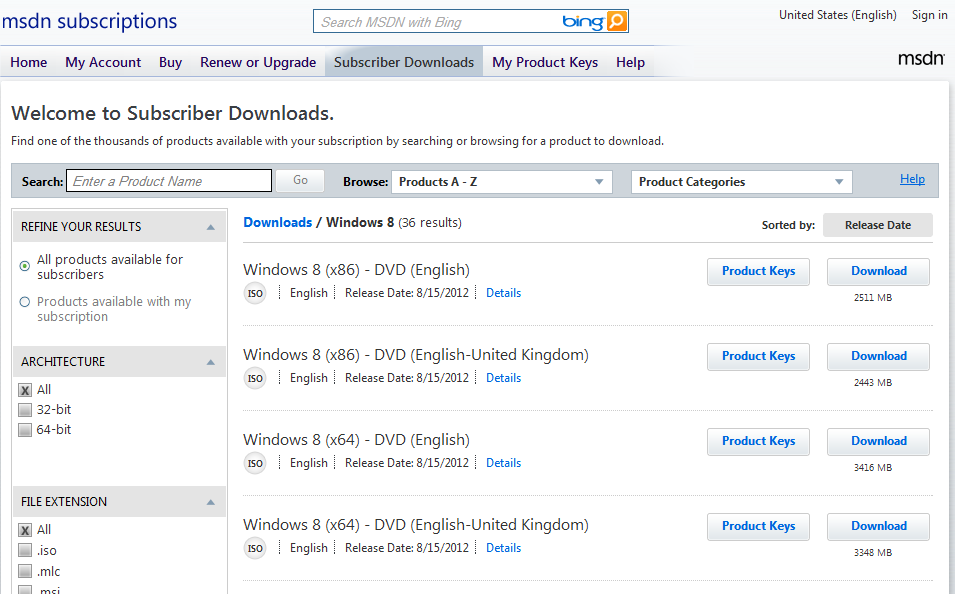Collapse the Architecture filter section
Image resolution: width=955 pixels, height=594 pixels.
(x=211, y=362)
